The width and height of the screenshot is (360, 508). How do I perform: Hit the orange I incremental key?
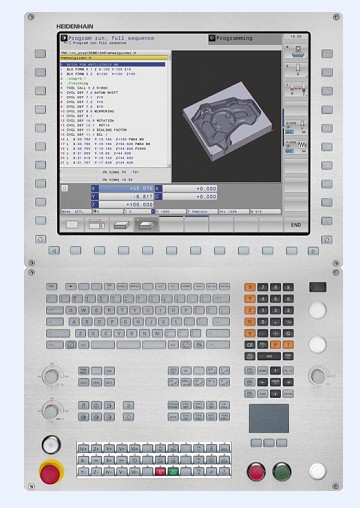click(x=288, y=345)
